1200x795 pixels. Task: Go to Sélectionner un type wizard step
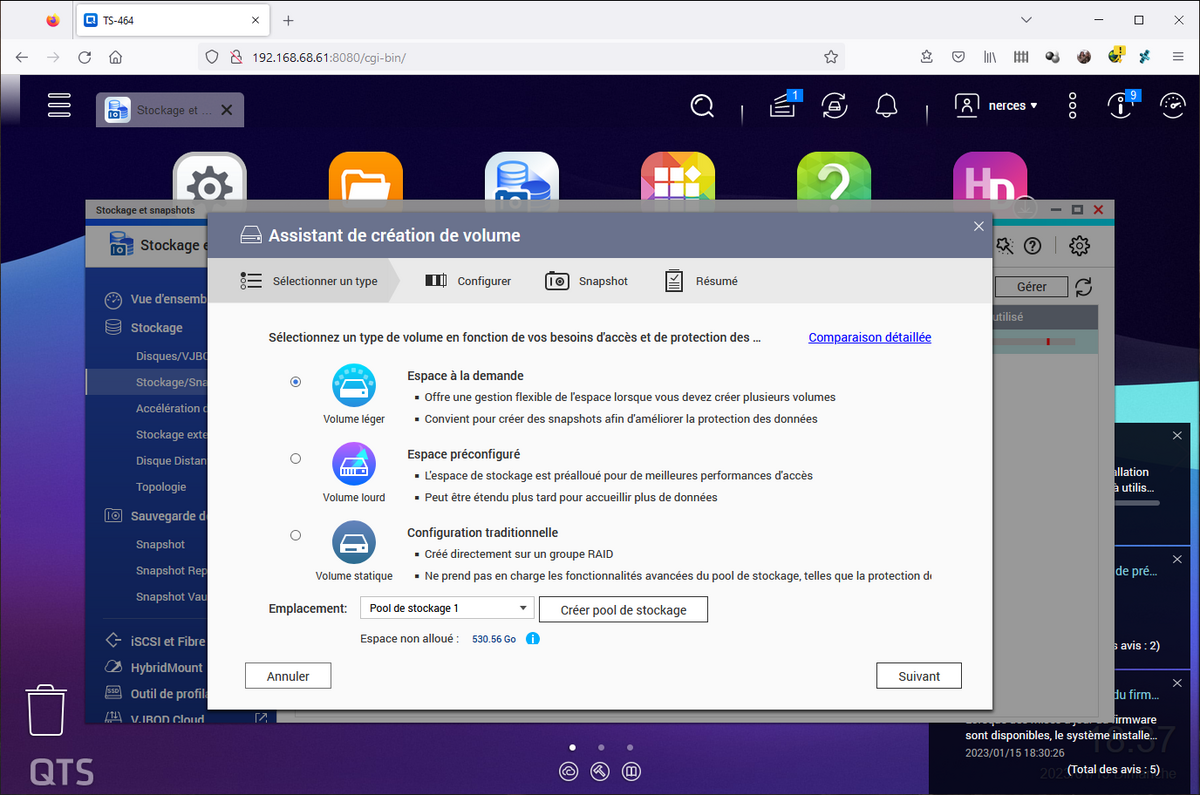(x=309, y=281)
